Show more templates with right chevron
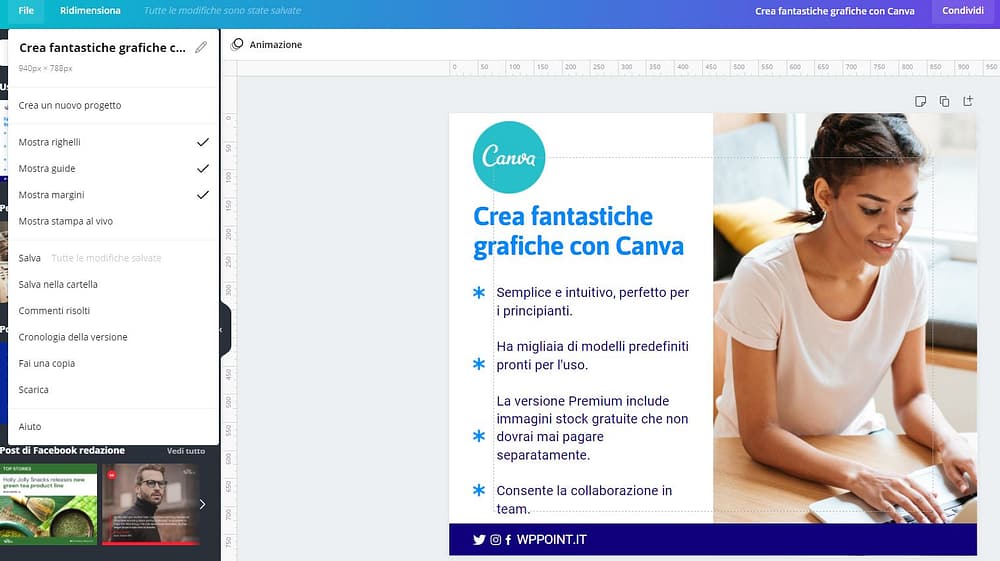The height and width of the screenshot is (561, 1000). coord(203,504)
